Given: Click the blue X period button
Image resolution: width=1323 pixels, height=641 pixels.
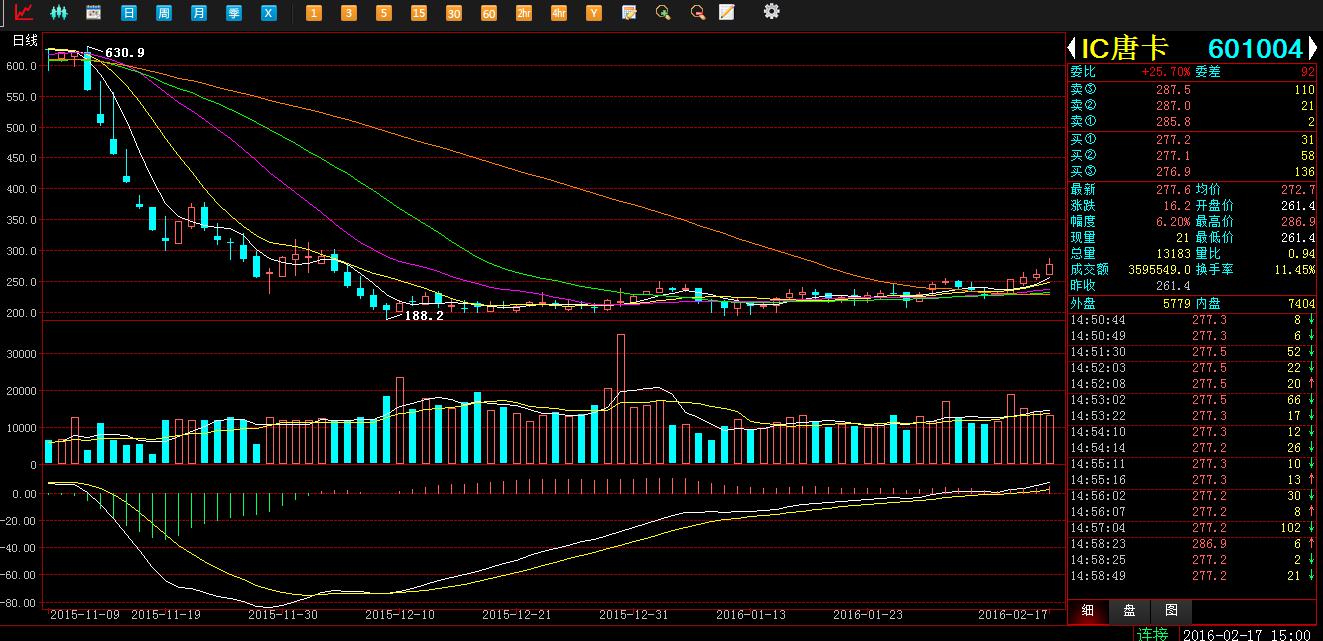Looking at the screenshot, I should pyautogui.click(x=268, y=13).
